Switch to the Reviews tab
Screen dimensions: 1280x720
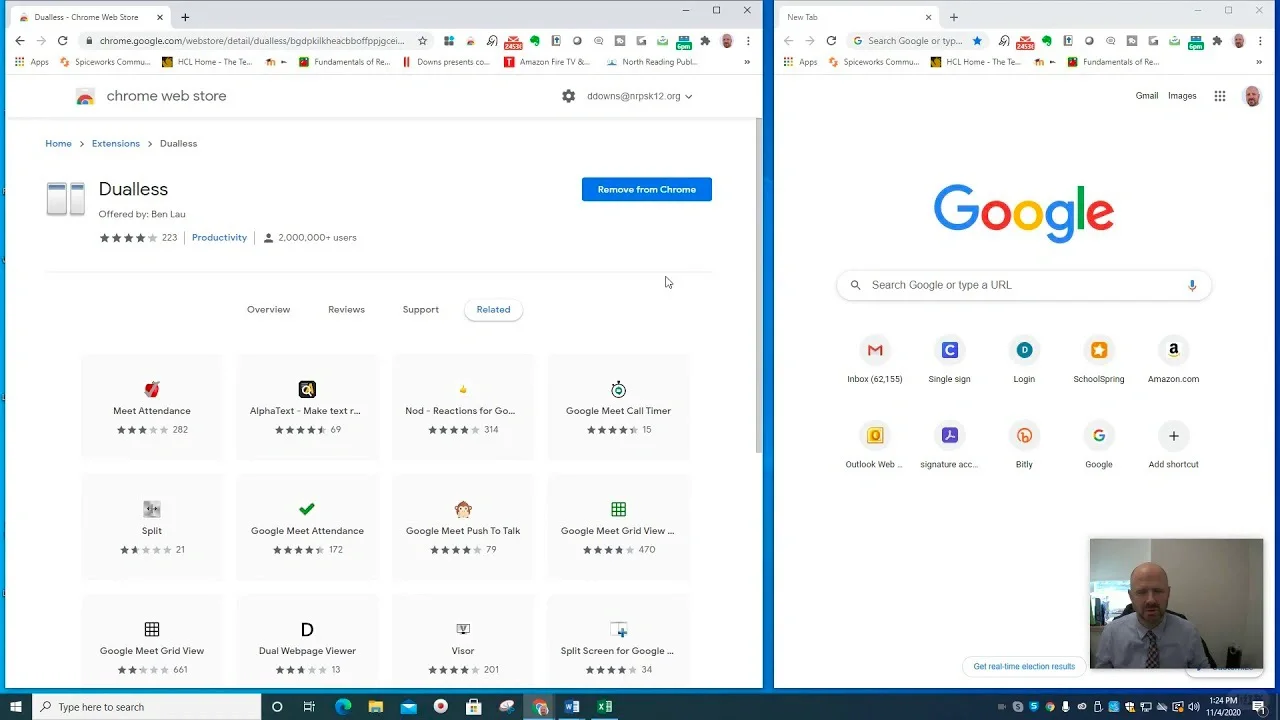click(x=346, y=309)
